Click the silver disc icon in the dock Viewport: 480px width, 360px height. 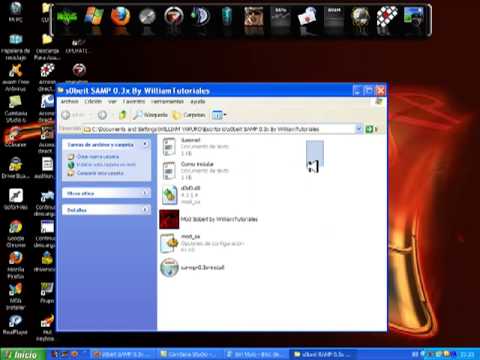click(147, 17)
